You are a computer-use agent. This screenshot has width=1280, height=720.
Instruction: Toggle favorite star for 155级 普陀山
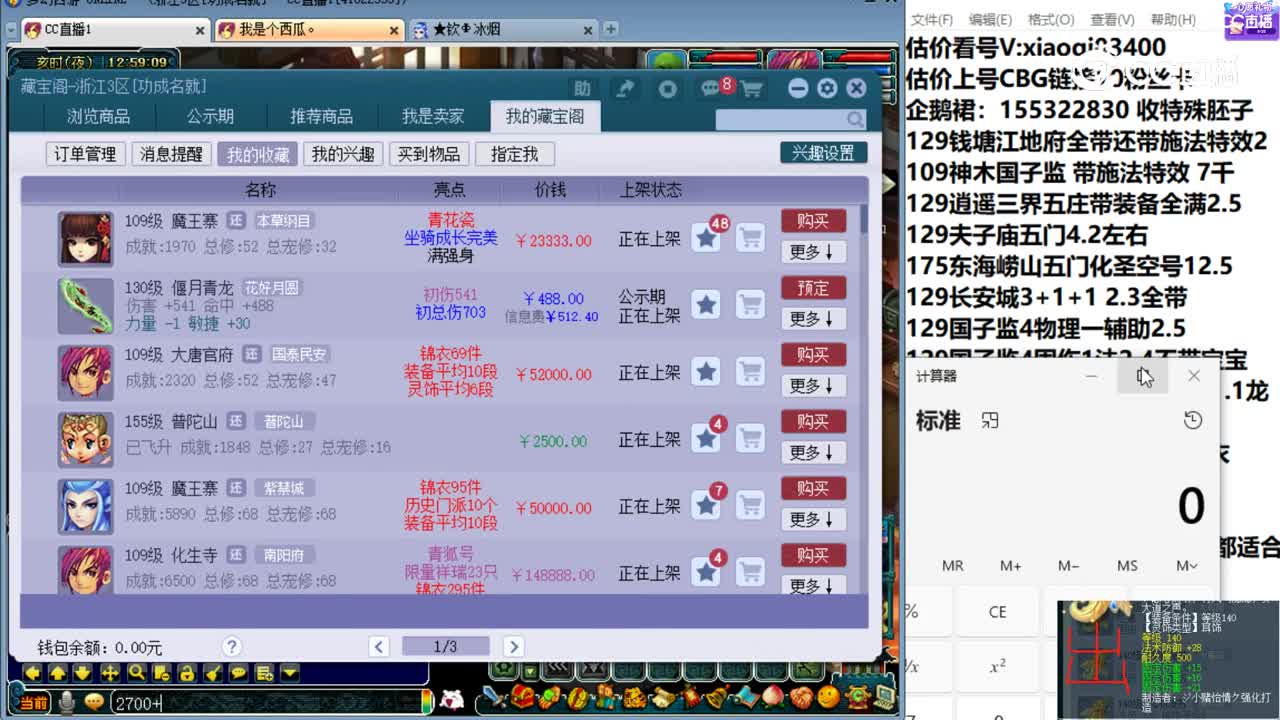(706, 438)
